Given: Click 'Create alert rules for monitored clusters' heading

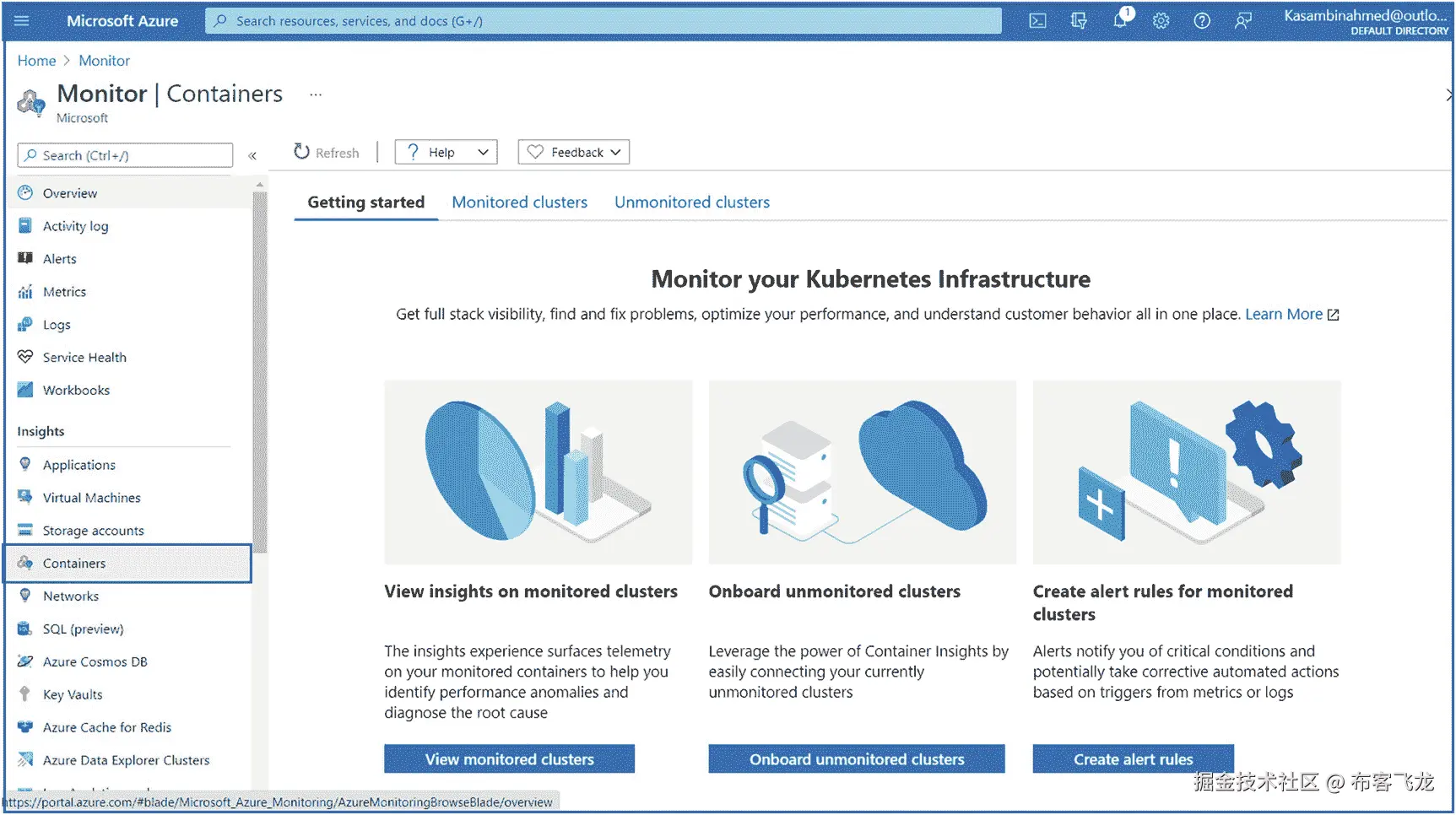Looking at the screenshot, I should [1163, 602].
